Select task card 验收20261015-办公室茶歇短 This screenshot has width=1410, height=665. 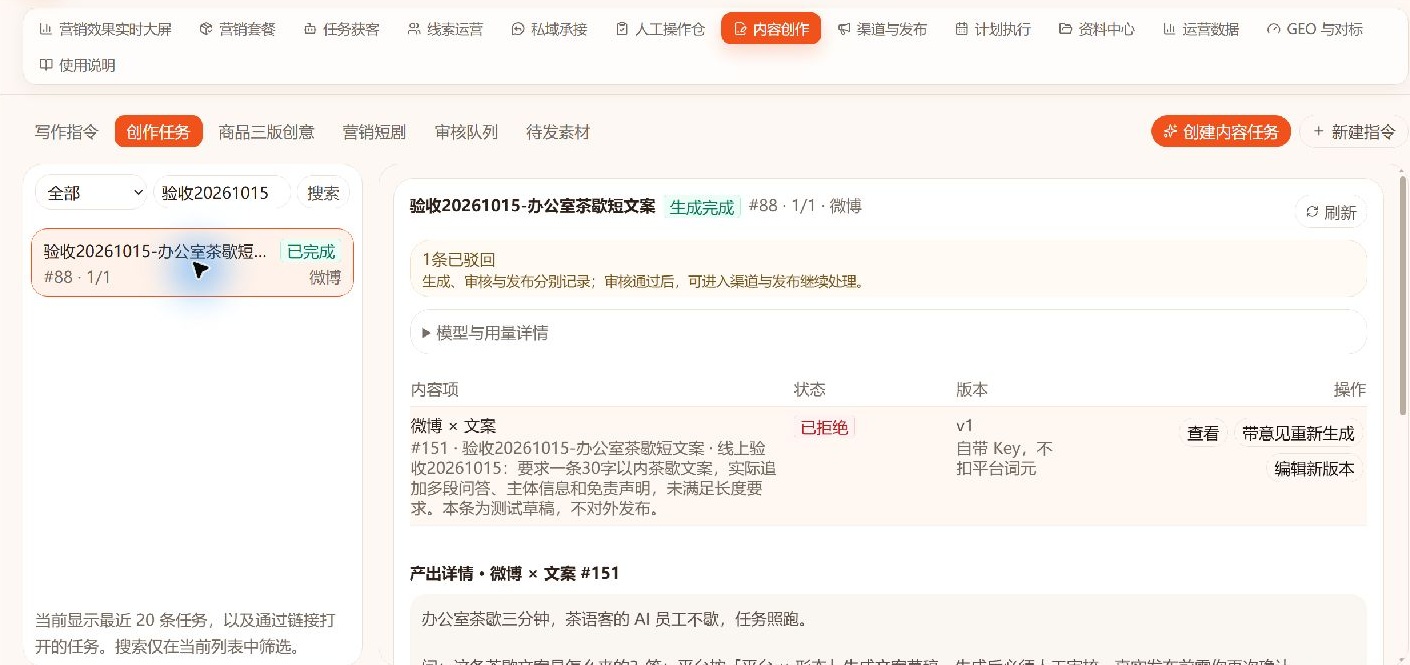click(192, 262)
